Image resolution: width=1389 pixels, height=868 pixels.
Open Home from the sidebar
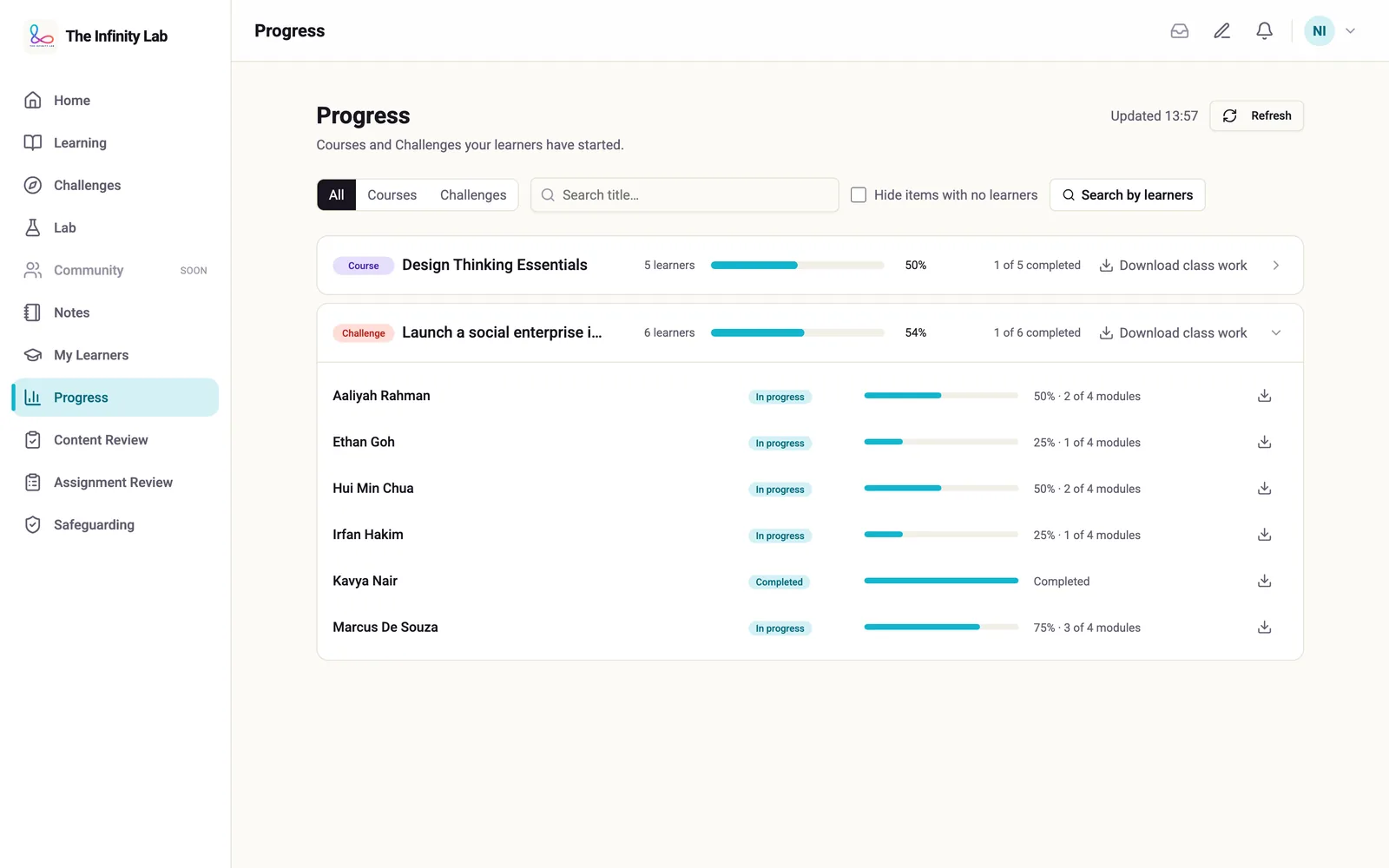115,101
